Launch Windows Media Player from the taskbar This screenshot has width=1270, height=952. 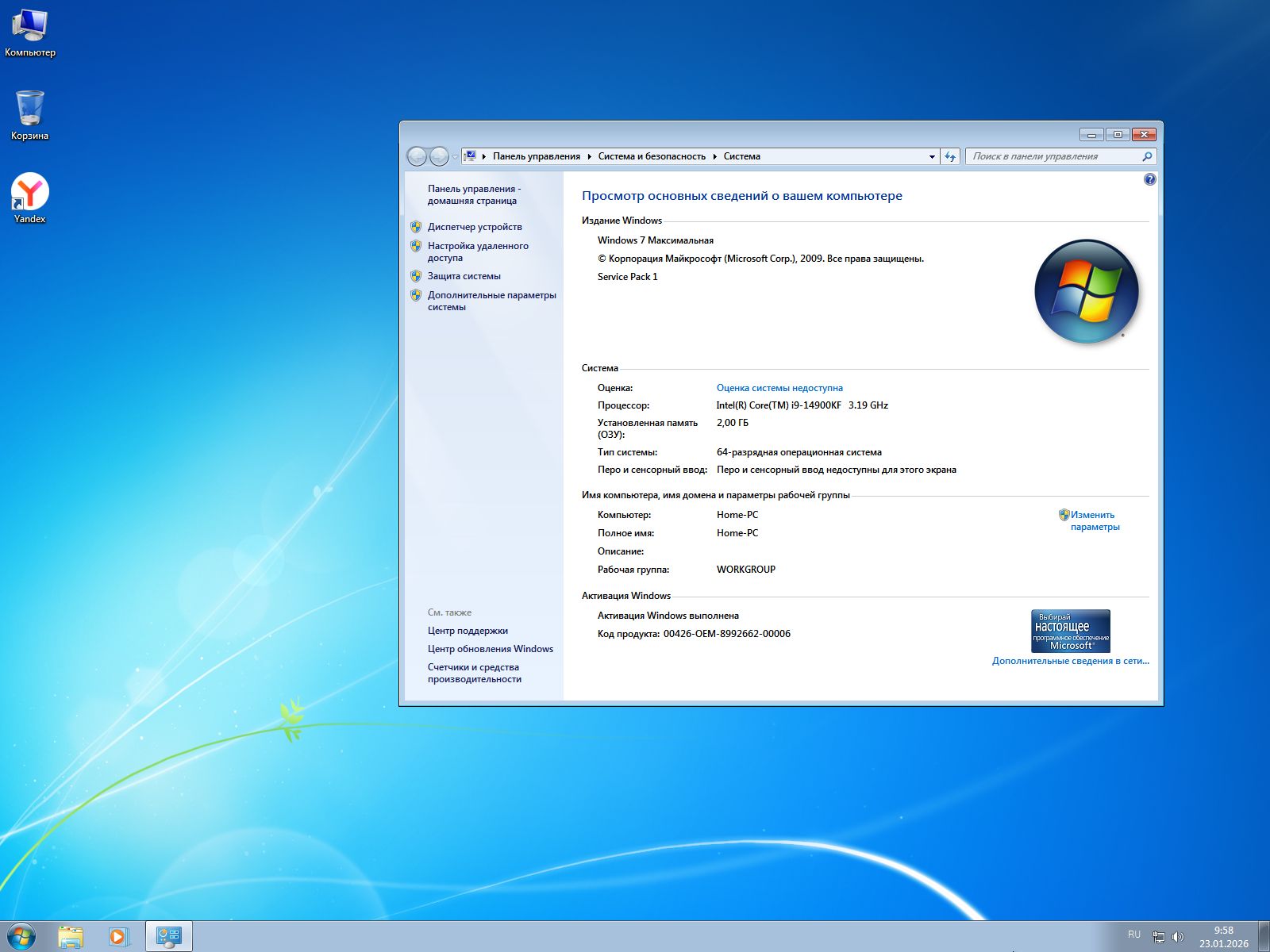point(117,936)
